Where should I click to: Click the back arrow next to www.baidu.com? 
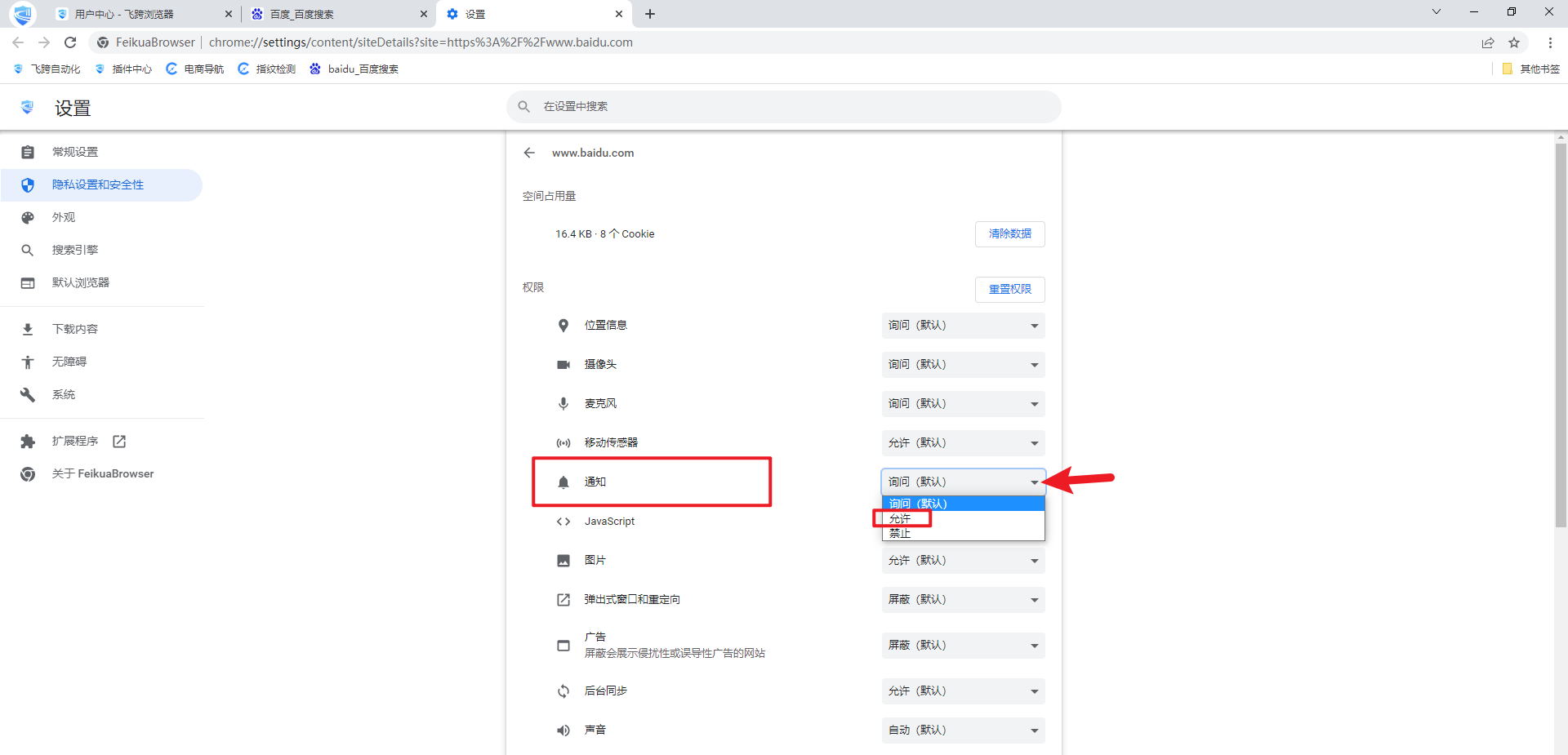pos(529,153)
